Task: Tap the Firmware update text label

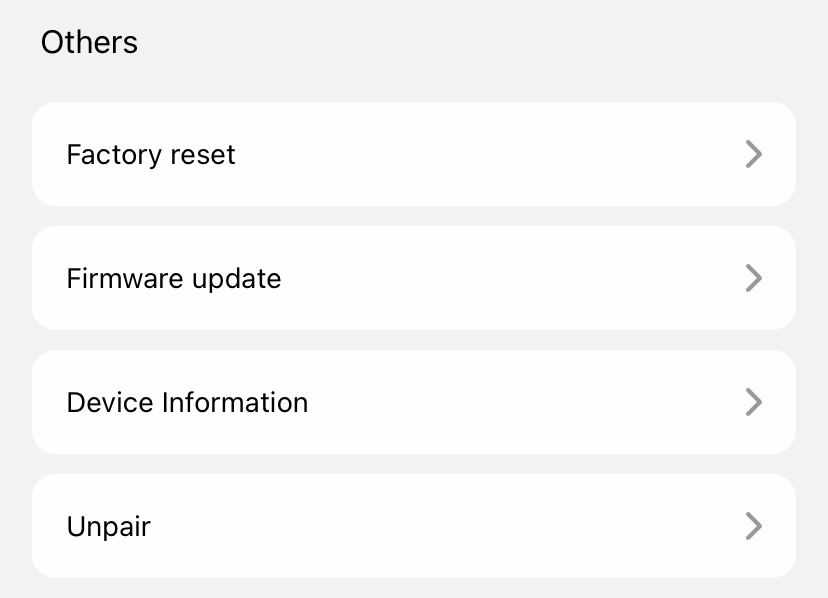Action: [174, 279]
